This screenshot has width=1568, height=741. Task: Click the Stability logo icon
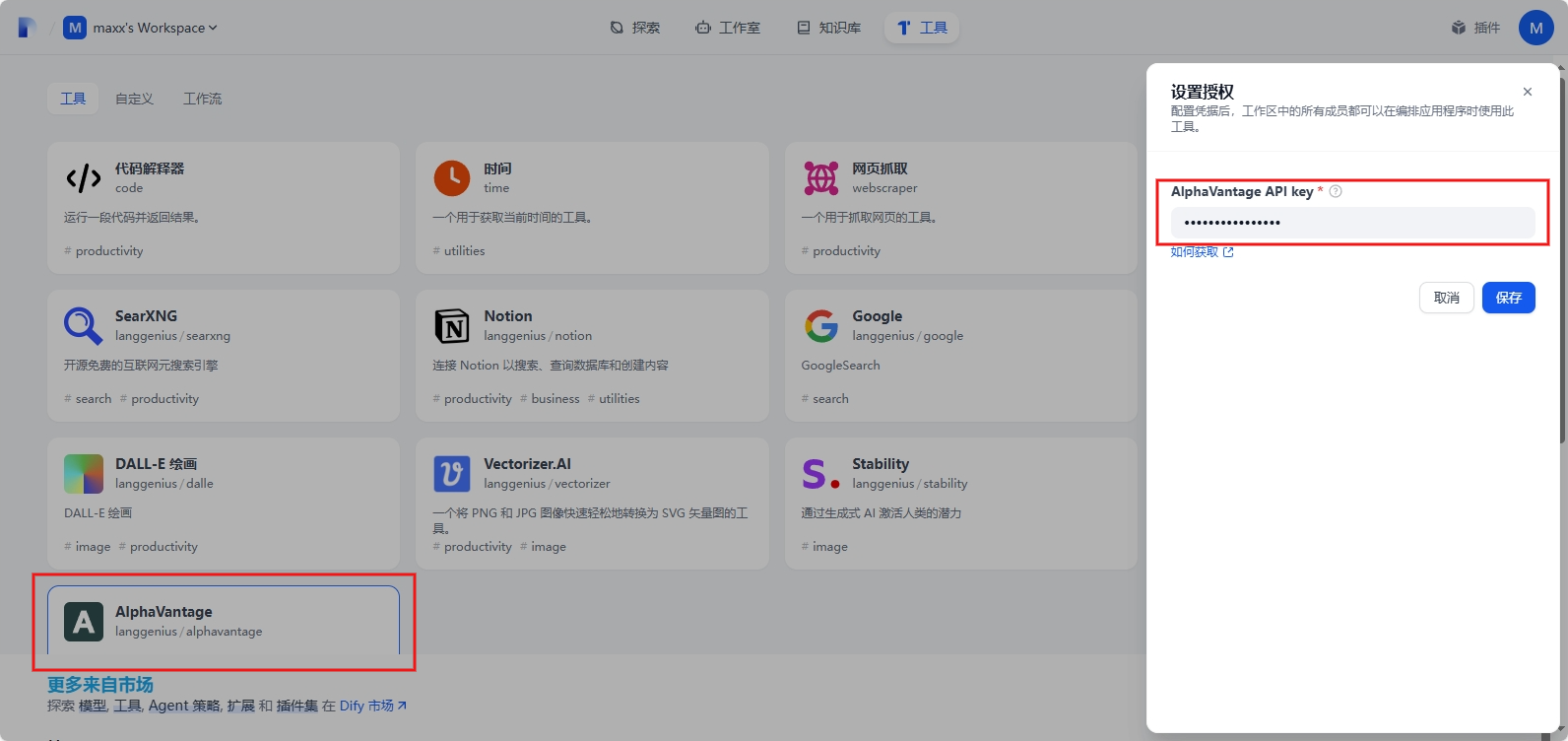point(820,474)
